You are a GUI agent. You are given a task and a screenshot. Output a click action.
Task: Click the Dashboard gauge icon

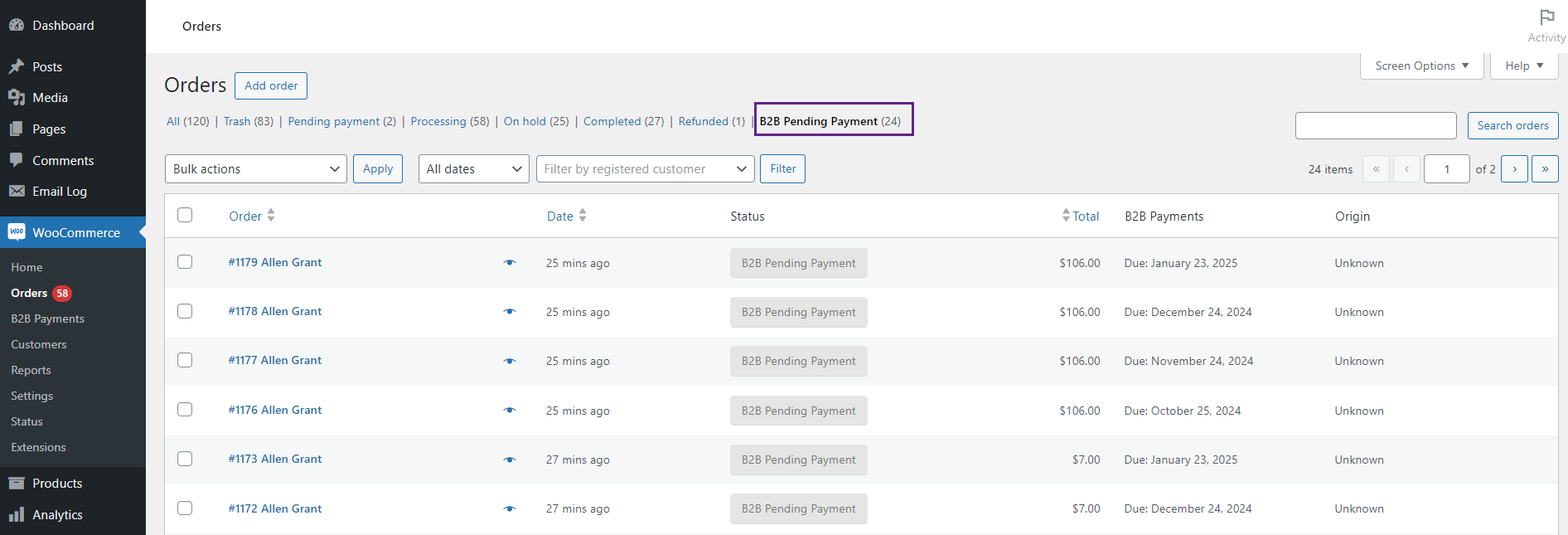click(17, 25)
